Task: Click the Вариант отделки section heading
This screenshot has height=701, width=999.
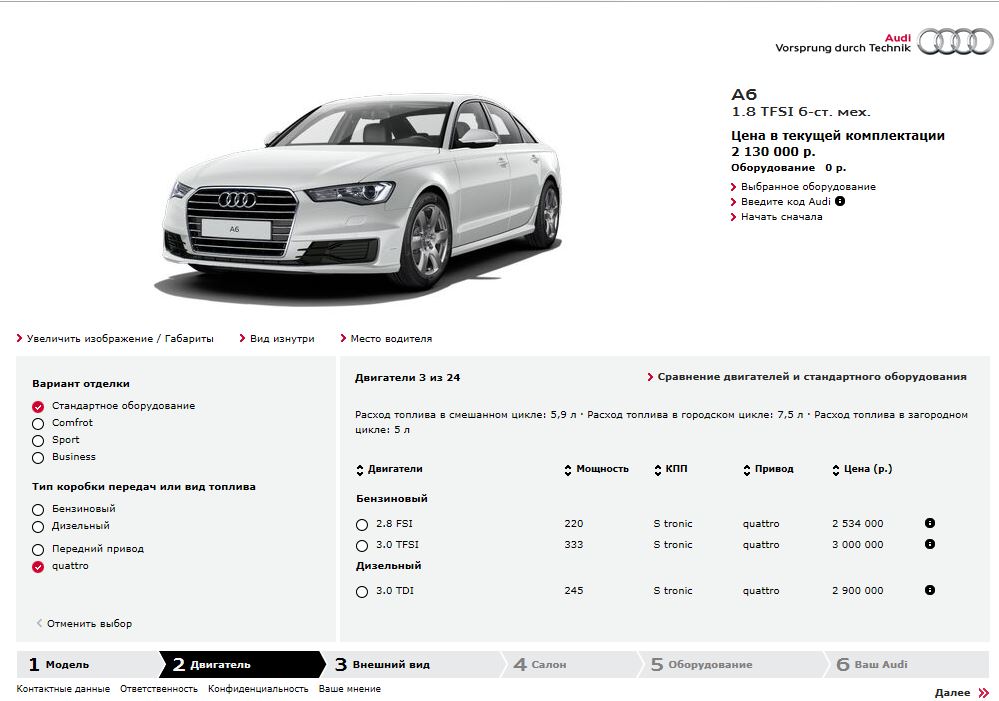Action: click(x=81, y=384)
